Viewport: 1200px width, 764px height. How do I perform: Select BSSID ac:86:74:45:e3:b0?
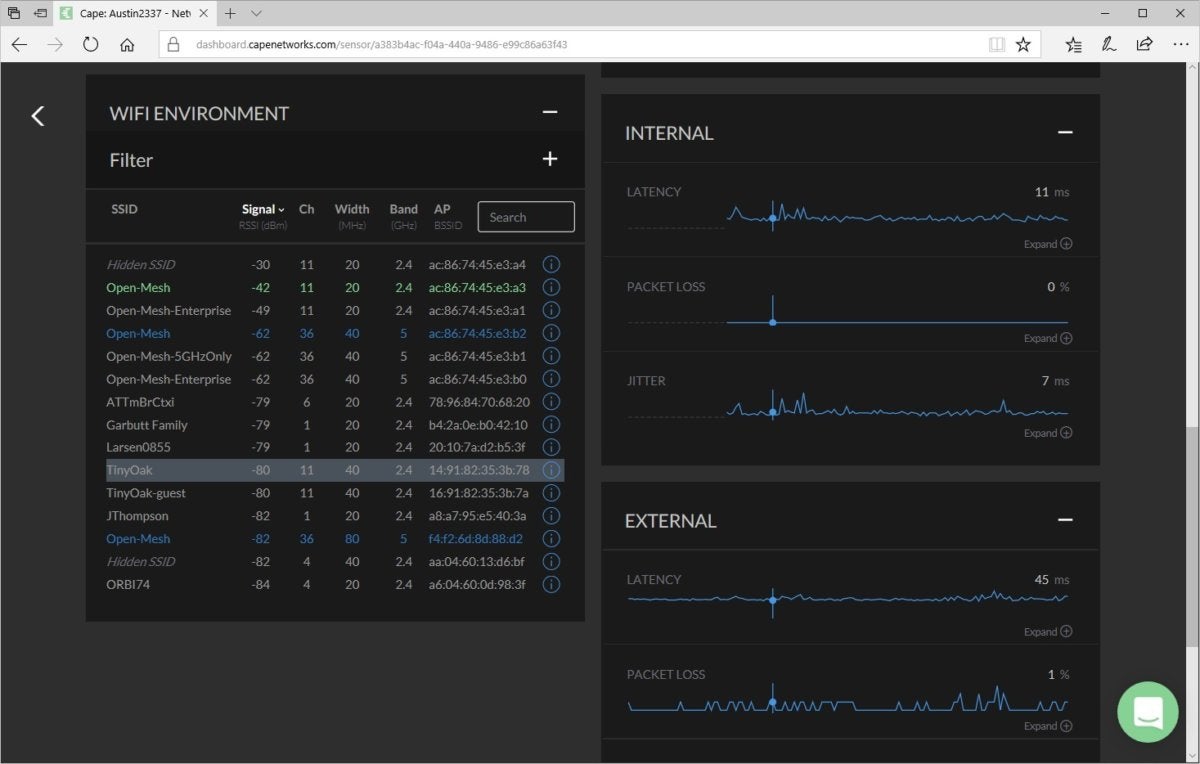(478, 379)
